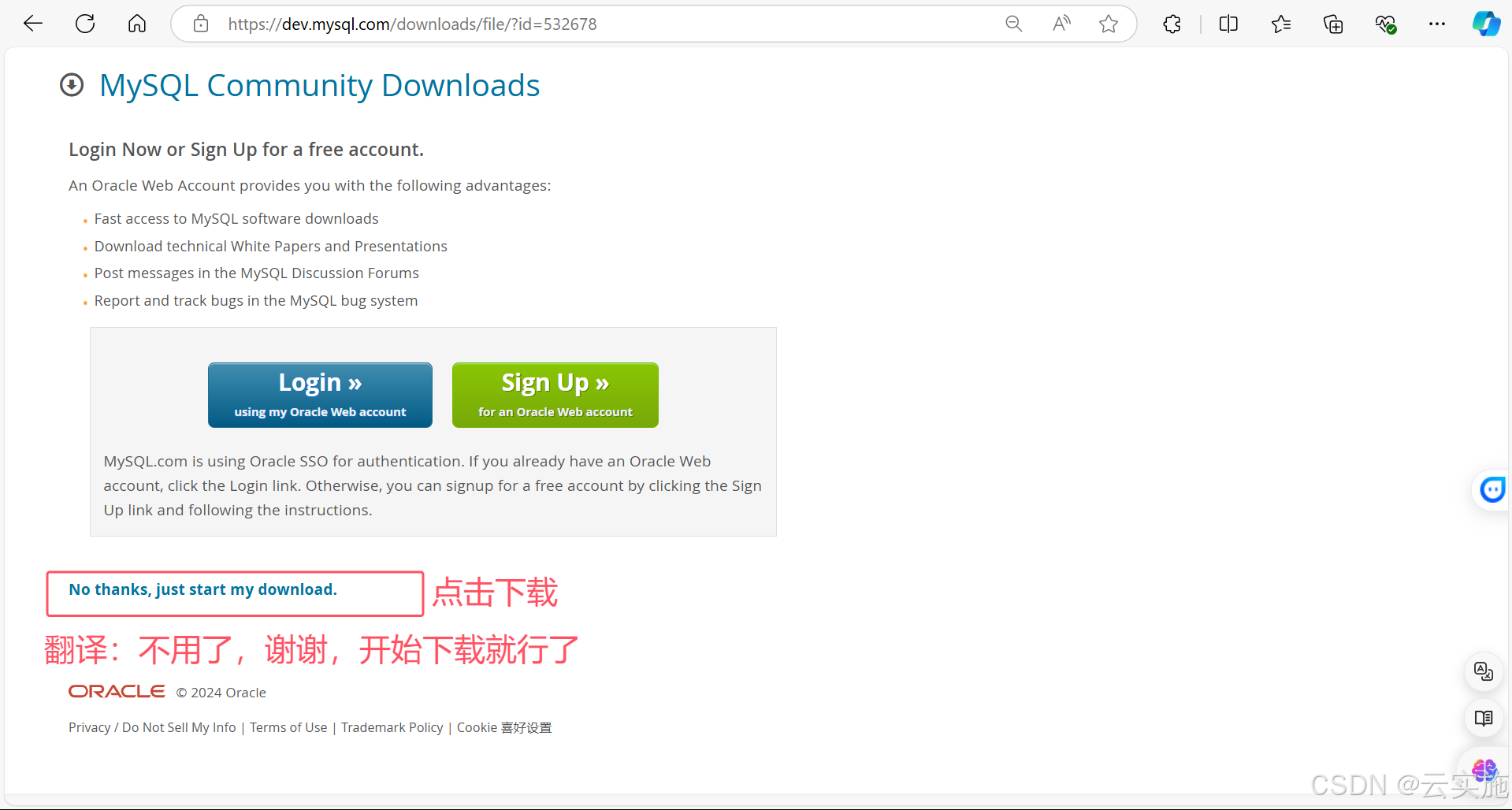The image size is (1512, 810).
Task: Click the Oracle logo in footer
Action: pyautogui.click(x=117, y=691)
